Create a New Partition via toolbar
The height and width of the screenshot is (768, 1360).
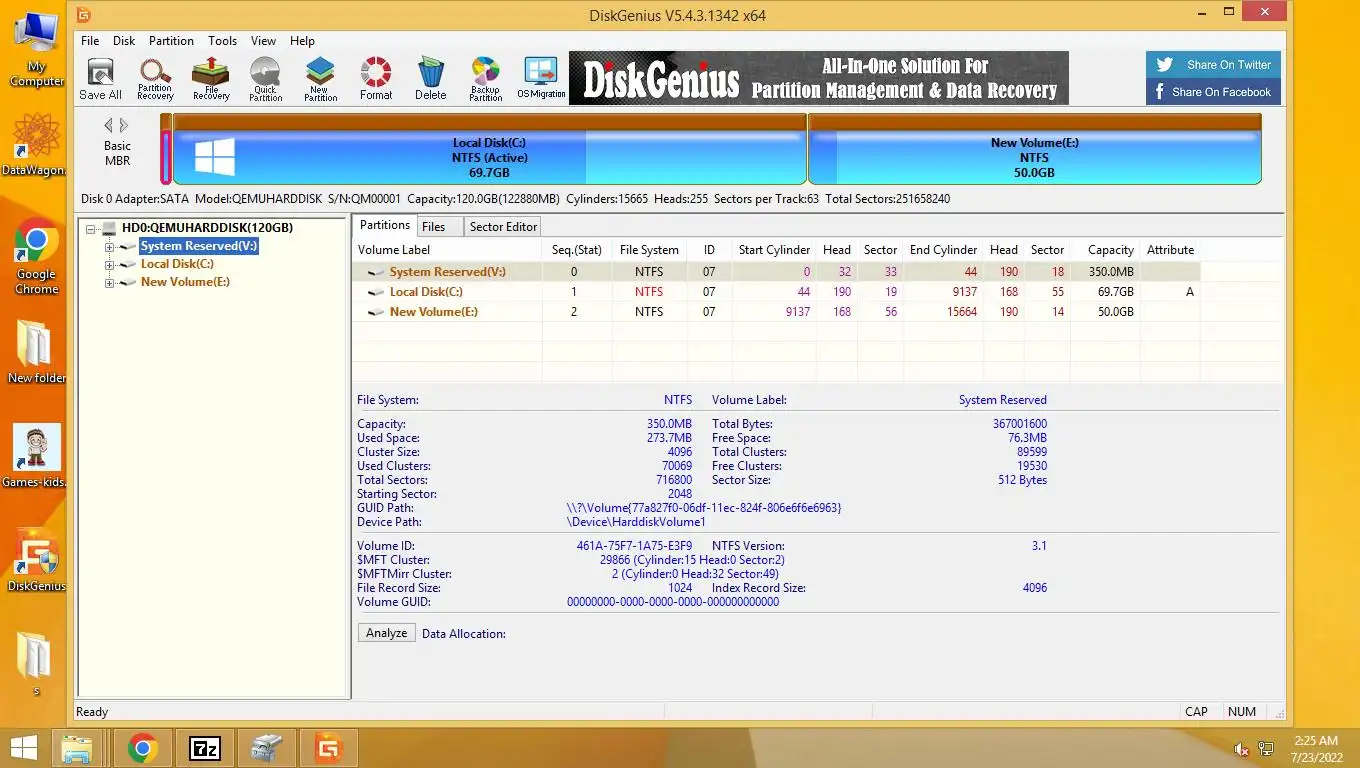320,79
